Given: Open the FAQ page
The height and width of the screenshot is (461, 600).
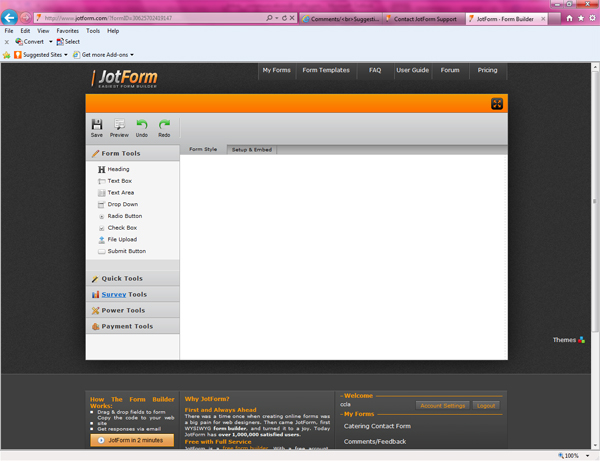Looking at the screenshot, I should click(x=375, y=70).
